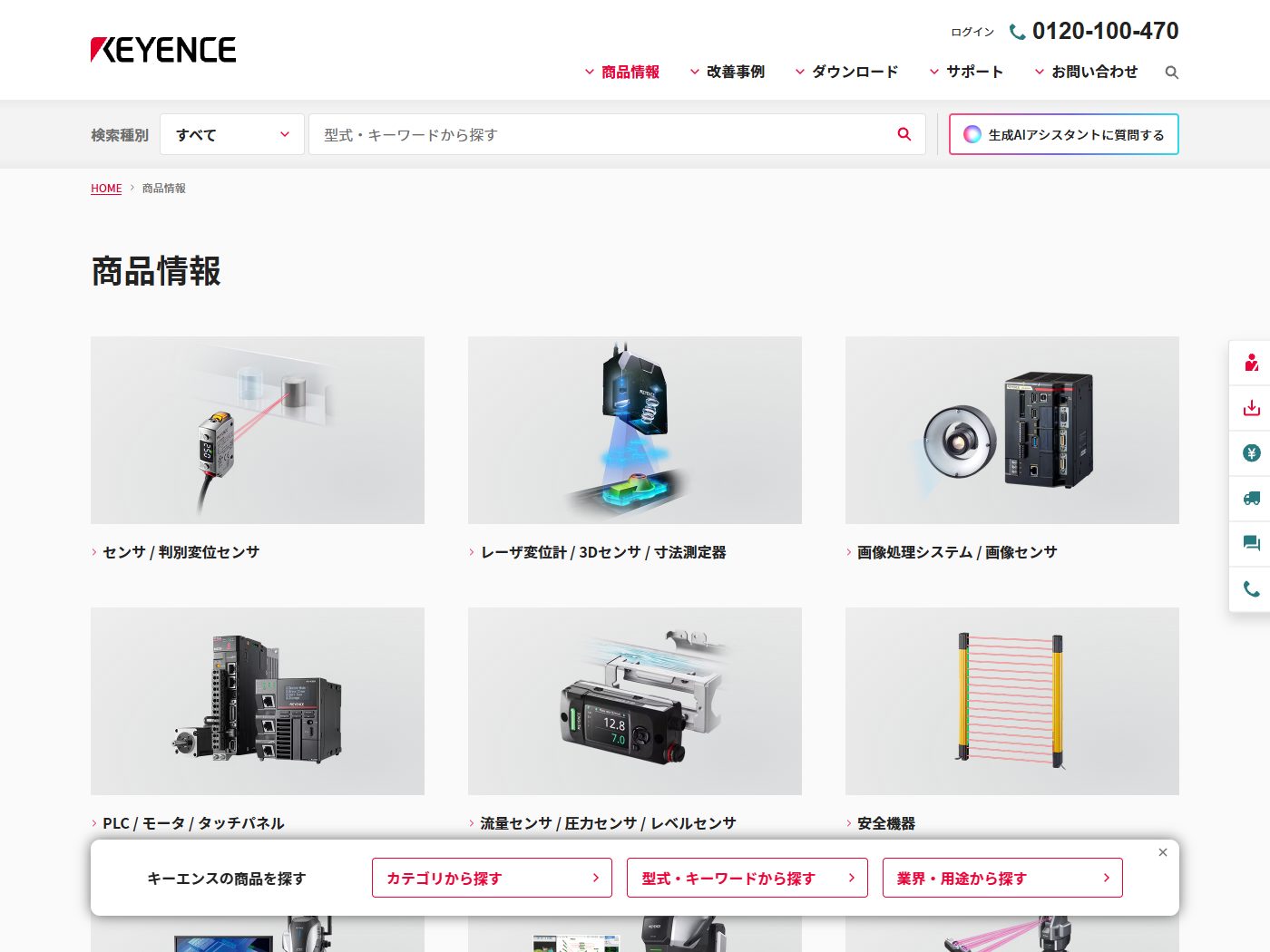1270x952 pixels.
Task: Click the ログイン link
Action: point(972,32)
